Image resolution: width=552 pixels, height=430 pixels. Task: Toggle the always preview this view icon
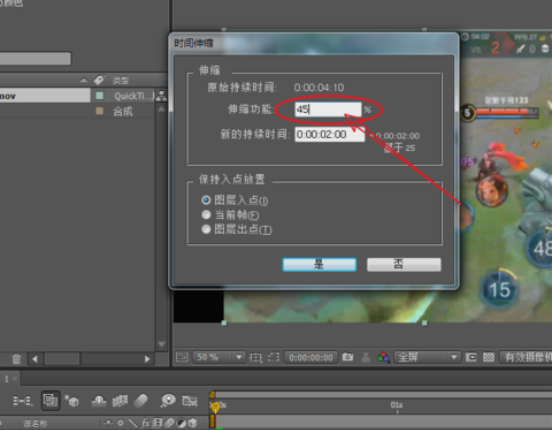[x=182, y=357]
